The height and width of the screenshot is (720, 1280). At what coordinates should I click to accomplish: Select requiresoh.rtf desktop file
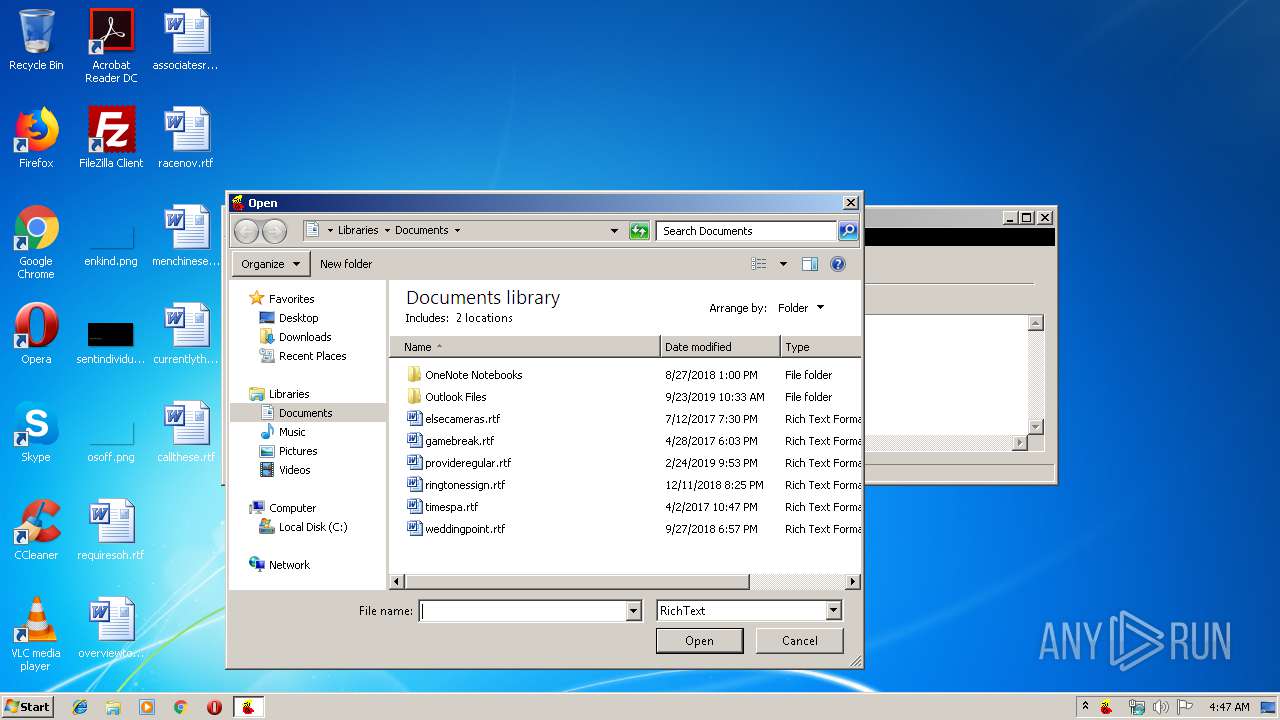(x=111, y=530)
